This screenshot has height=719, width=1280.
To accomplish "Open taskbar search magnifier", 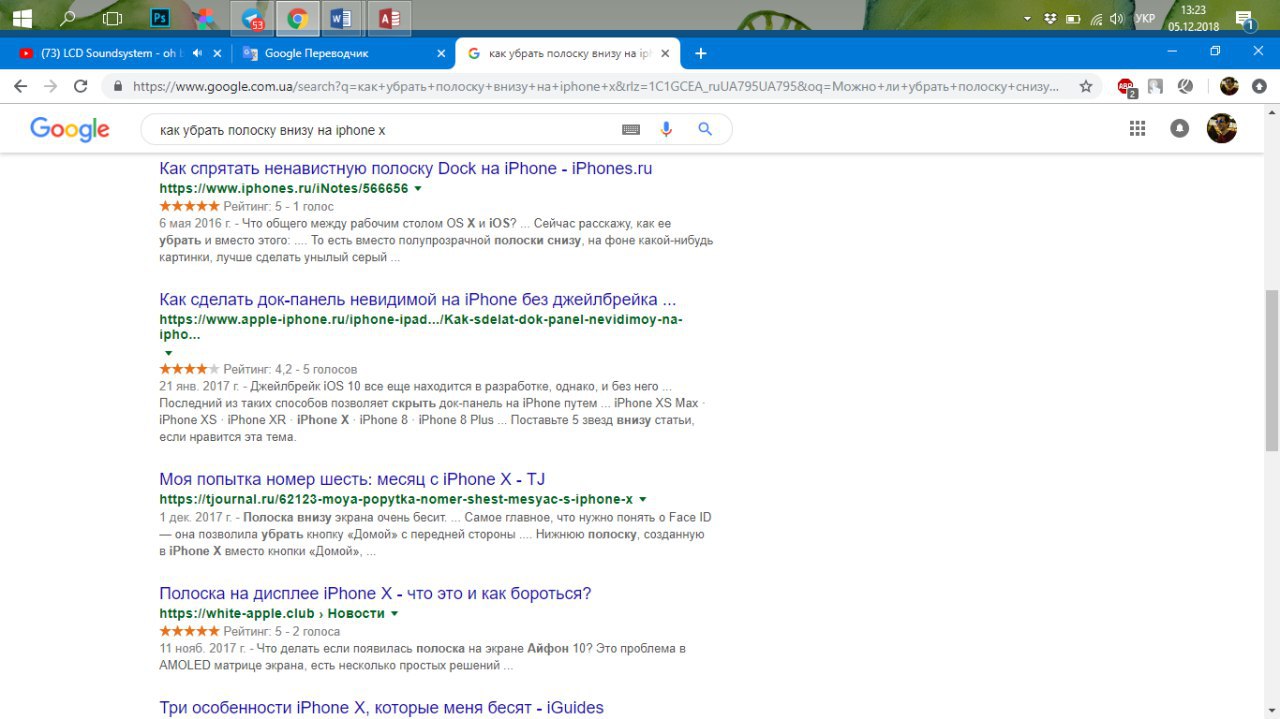I will (68, 18).
